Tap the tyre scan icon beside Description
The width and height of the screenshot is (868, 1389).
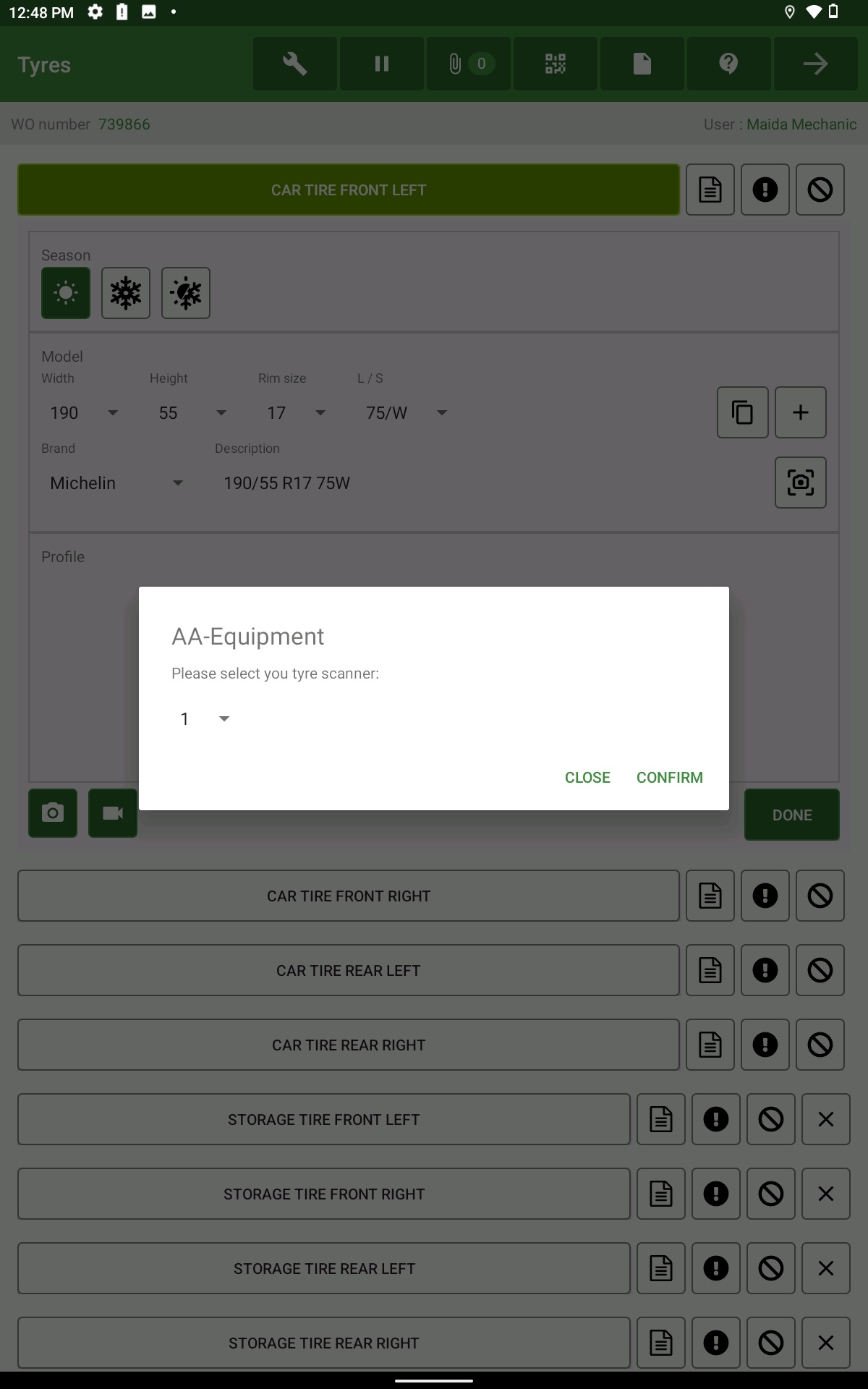[800, 483]
